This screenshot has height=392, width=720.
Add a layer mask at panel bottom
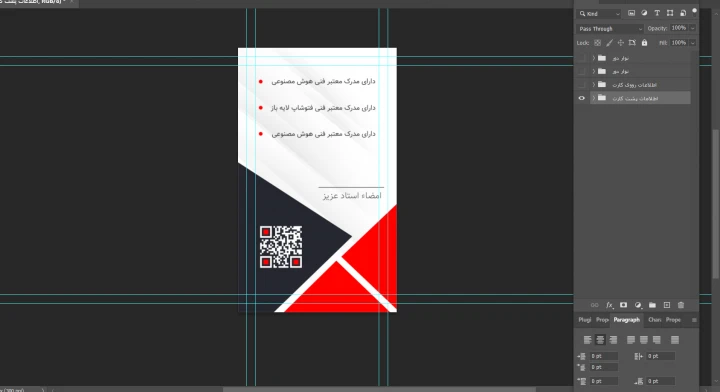[x=623, y=305]
